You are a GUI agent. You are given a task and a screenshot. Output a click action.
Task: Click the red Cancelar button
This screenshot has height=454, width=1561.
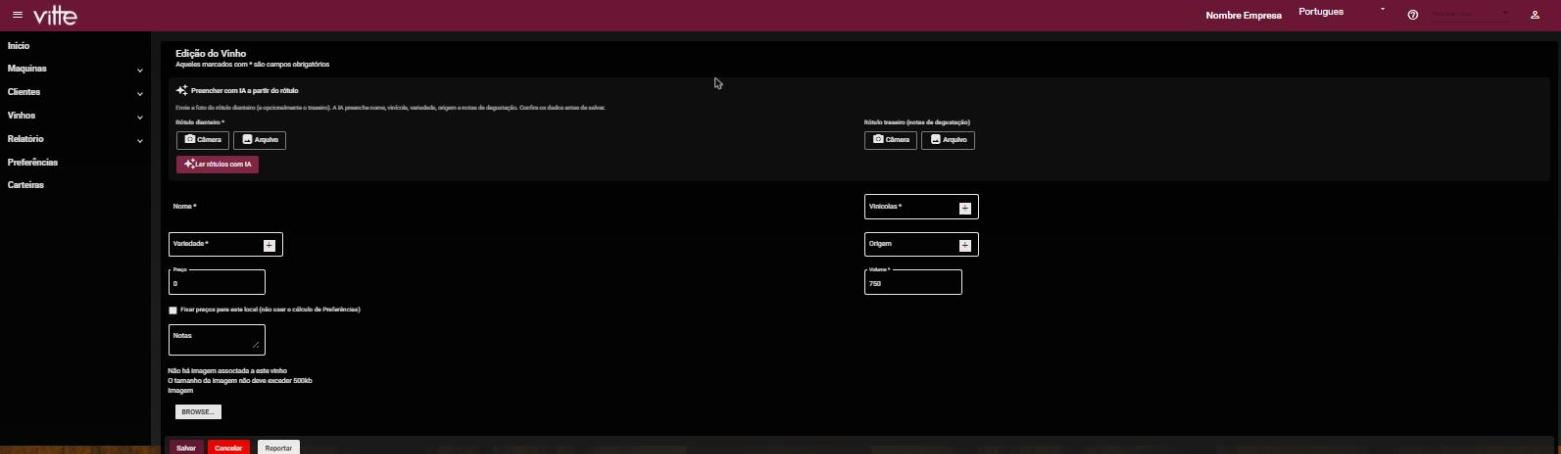[229, 448]
